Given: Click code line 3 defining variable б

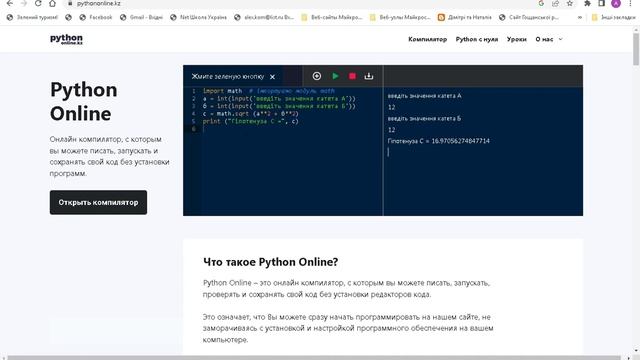Looking at the screenshot, I should tap(279, 106).
